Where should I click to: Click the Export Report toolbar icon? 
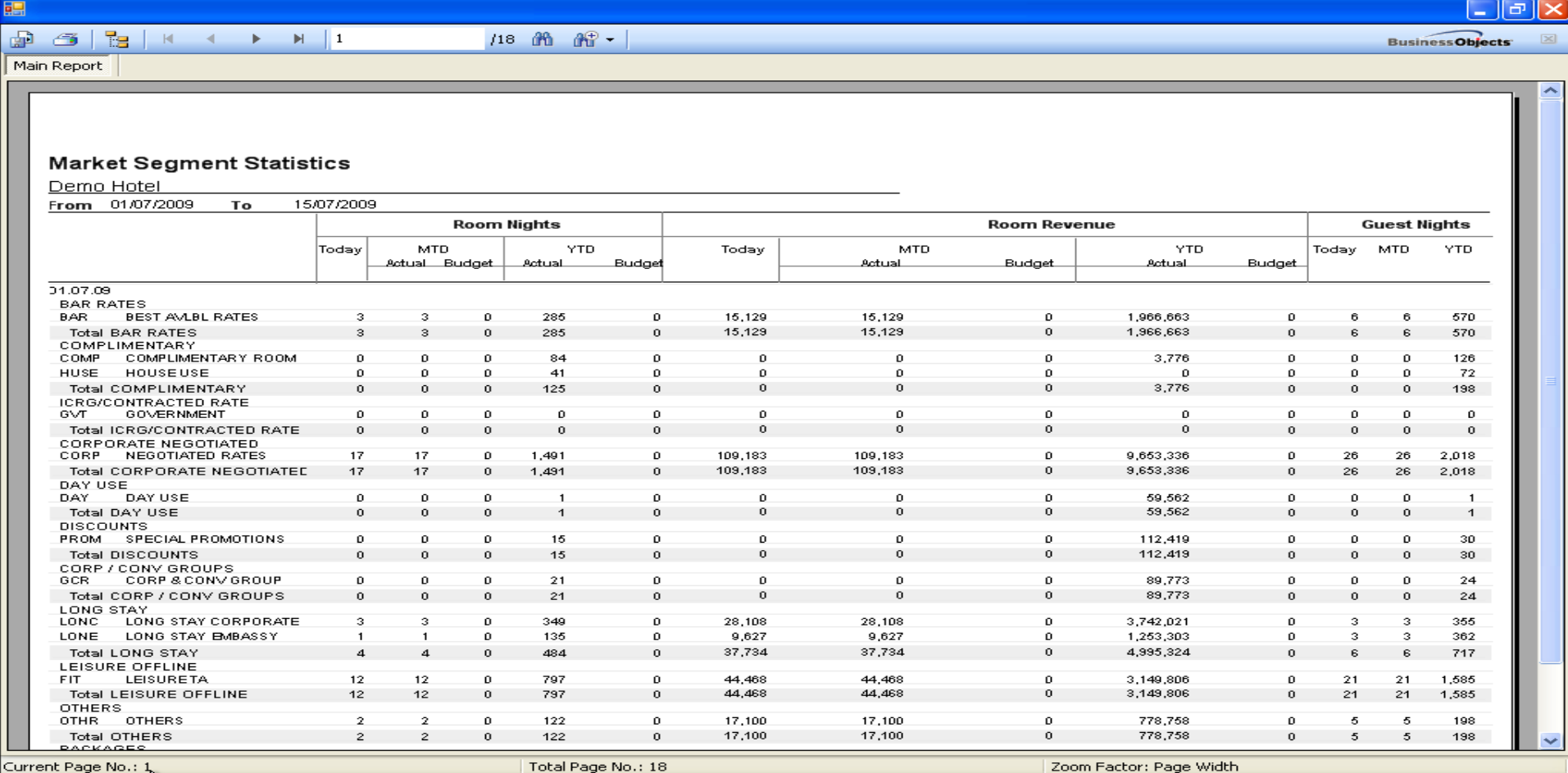point(22,39)
